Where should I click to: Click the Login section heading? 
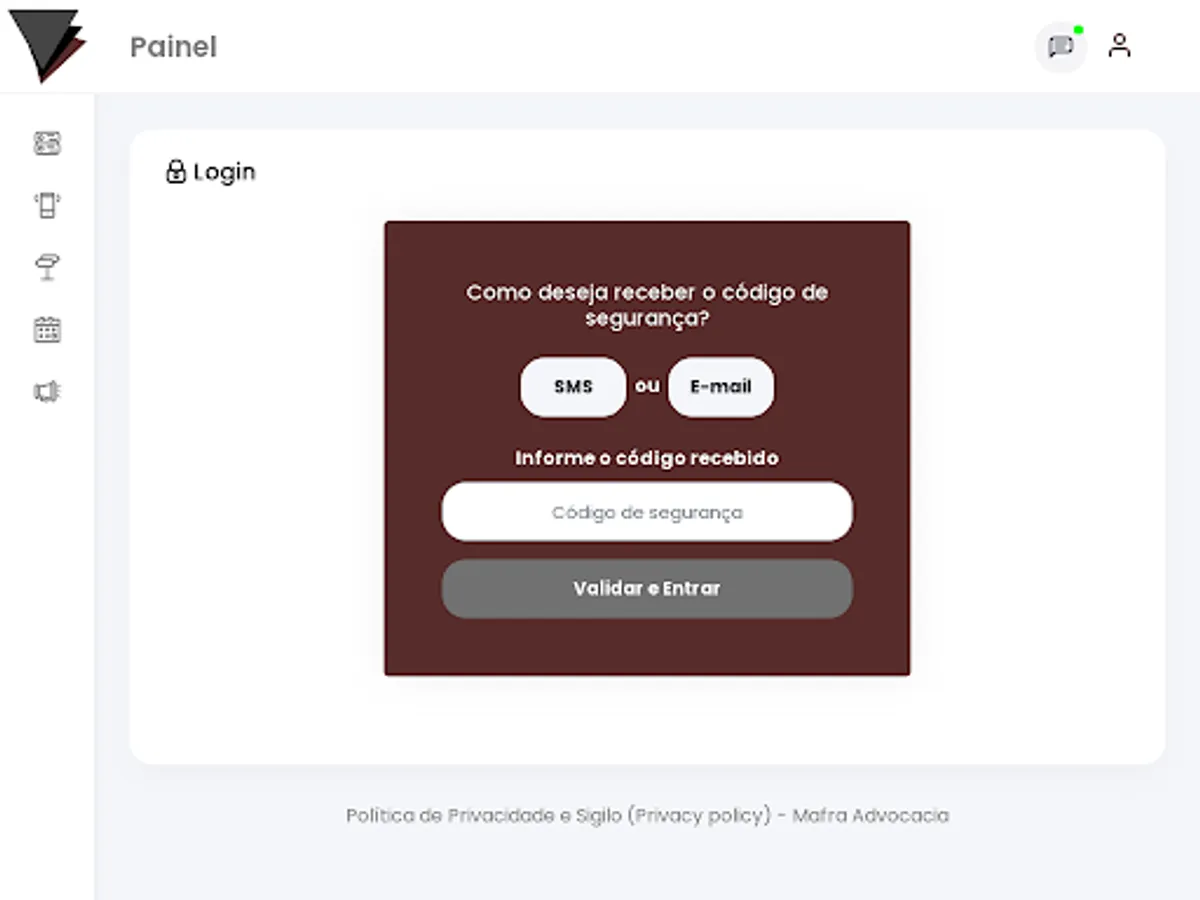225,172
